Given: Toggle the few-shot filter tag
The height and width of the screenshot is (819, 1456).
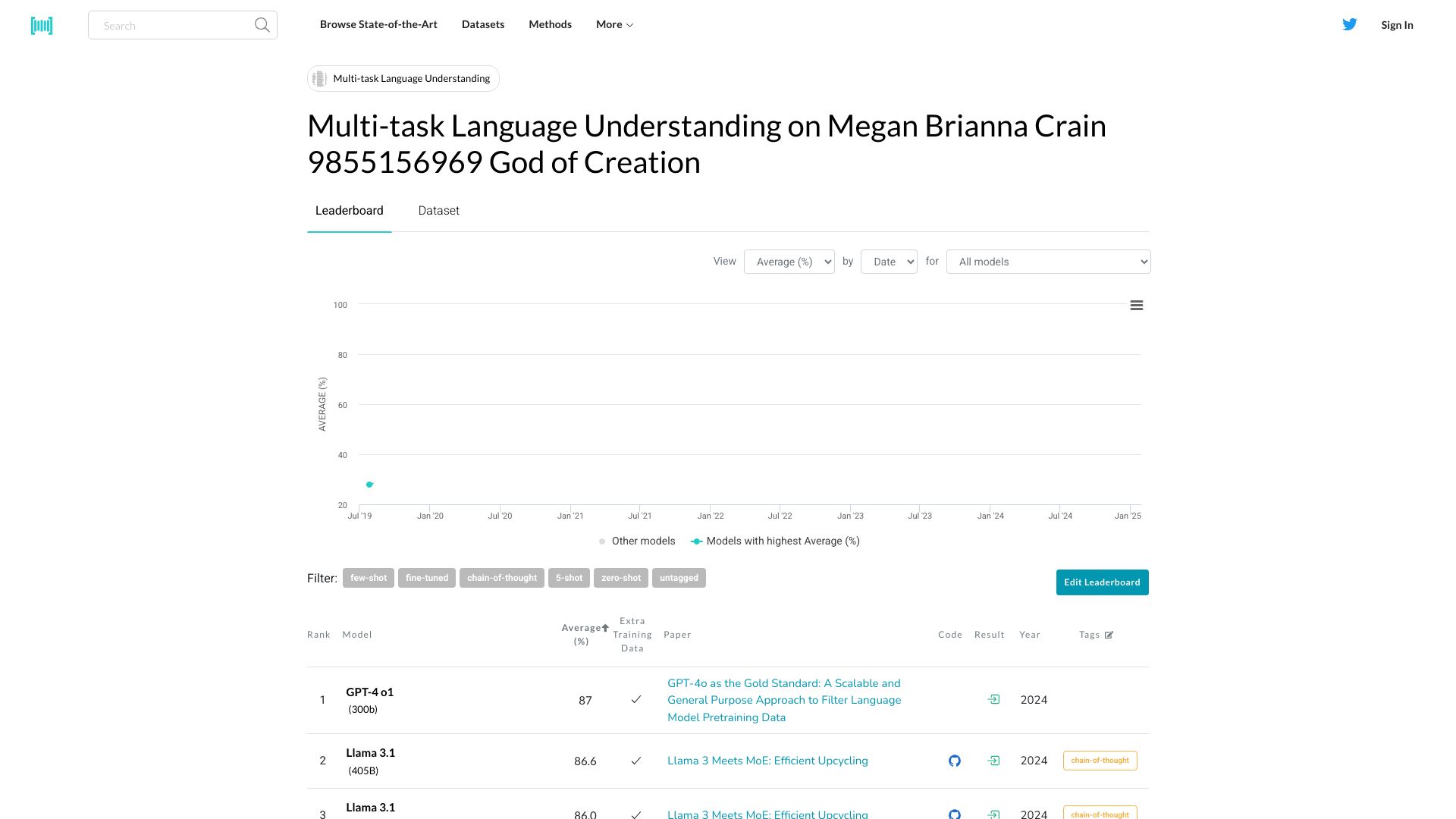Looking at the screenshot, I should 368,578.
